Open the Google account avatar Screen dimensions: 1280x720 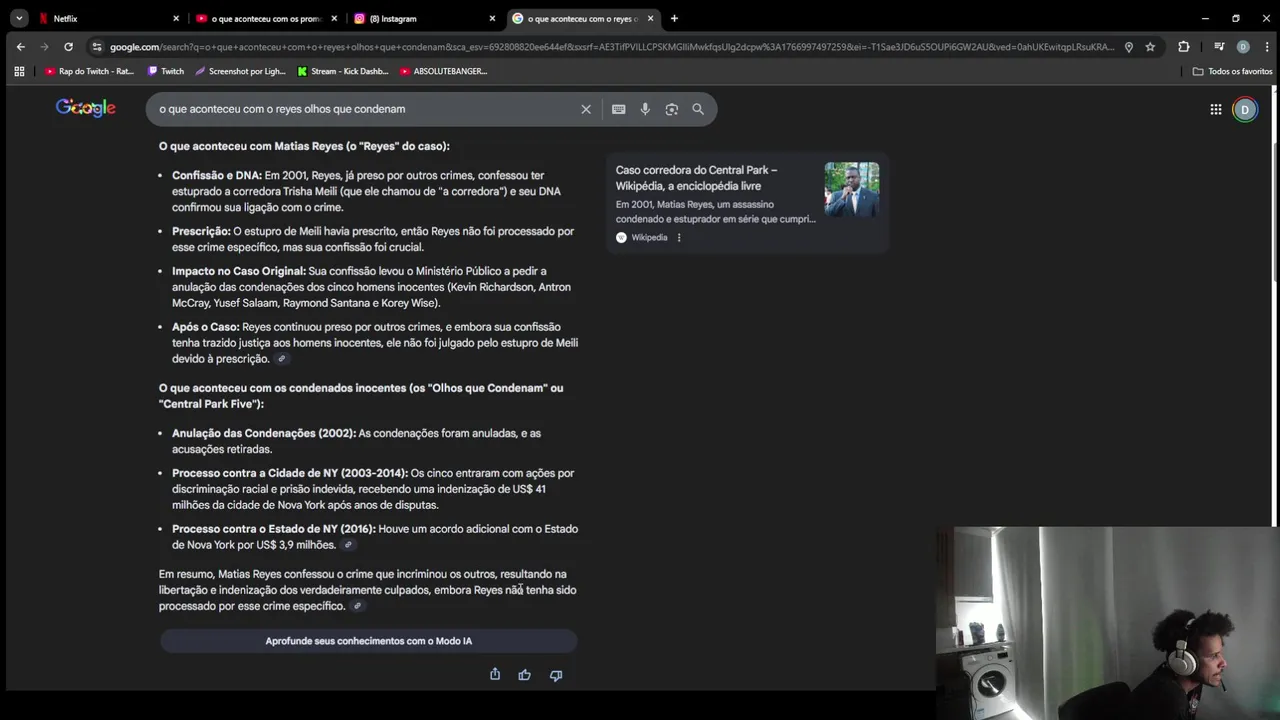pos(1245,109)
